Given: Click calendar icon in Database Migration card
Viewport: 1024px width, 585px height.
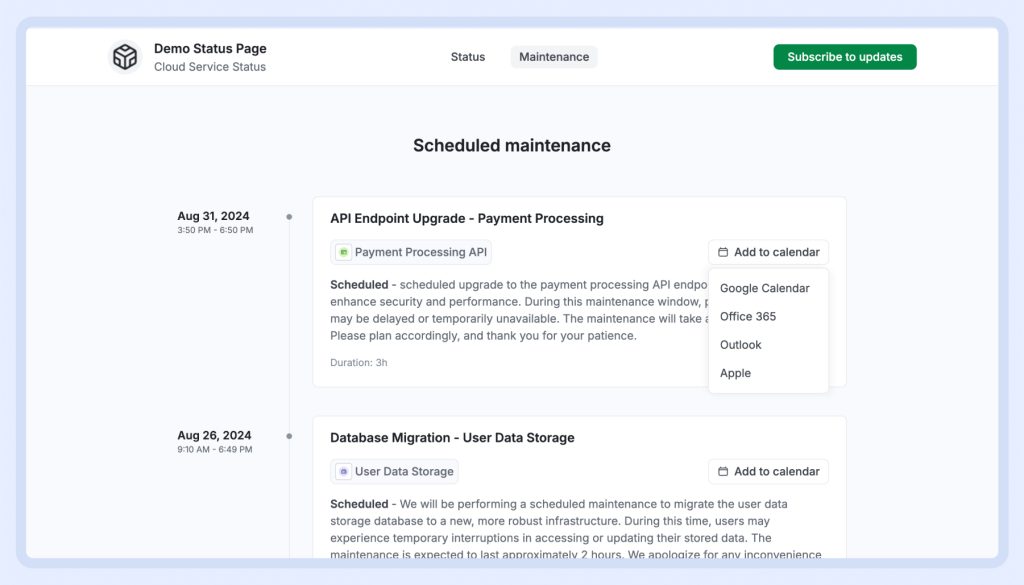Looking at the screenshot, I should point(723,472).
